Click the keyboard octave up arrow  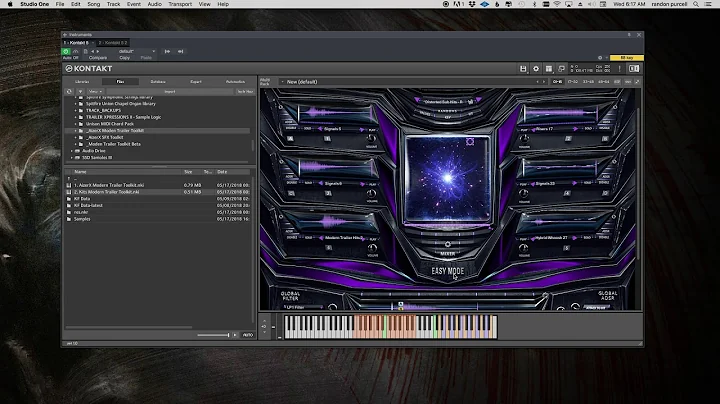click(x=264, y=321)
